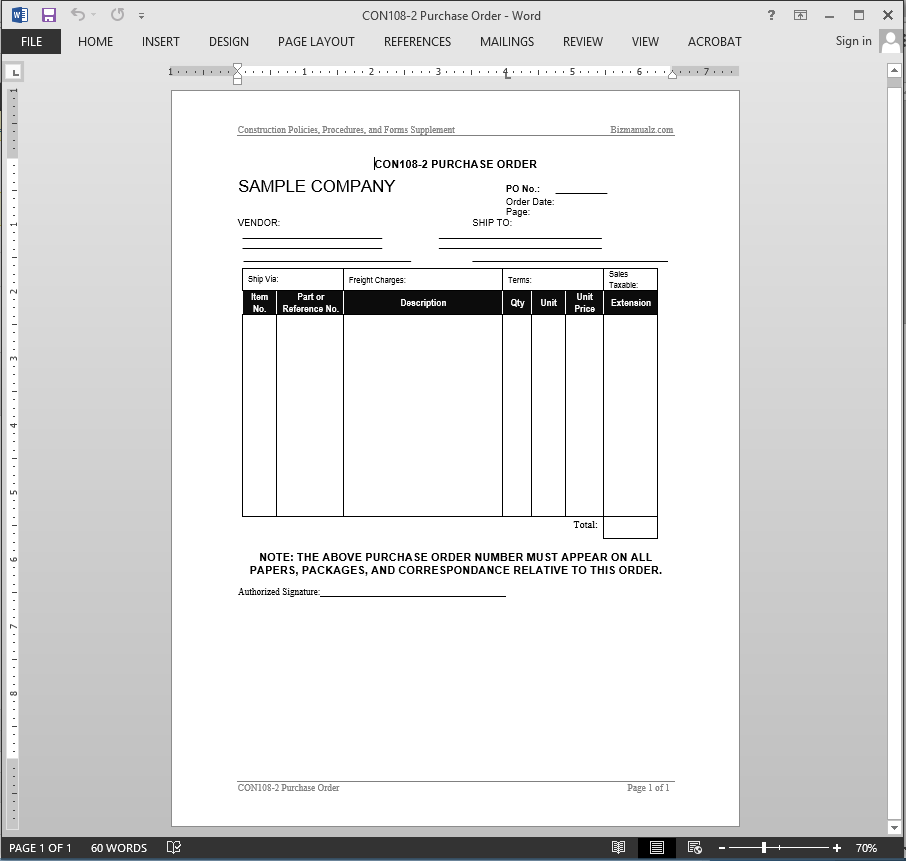Image resolution: width=906 pixels, height=861 pixels.
Task: Click the Unit column header
Action: click(548, 303)
